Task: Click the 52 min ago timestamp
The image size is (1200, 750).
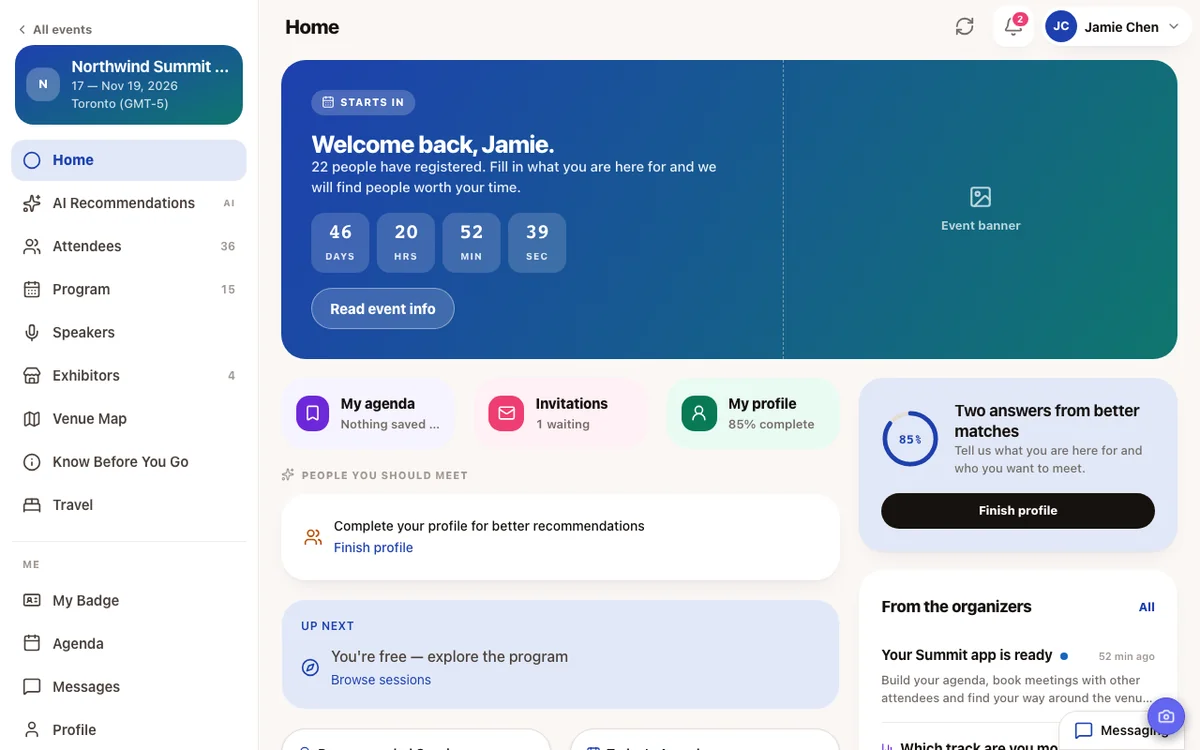Action: click(x=1126, y=656)
